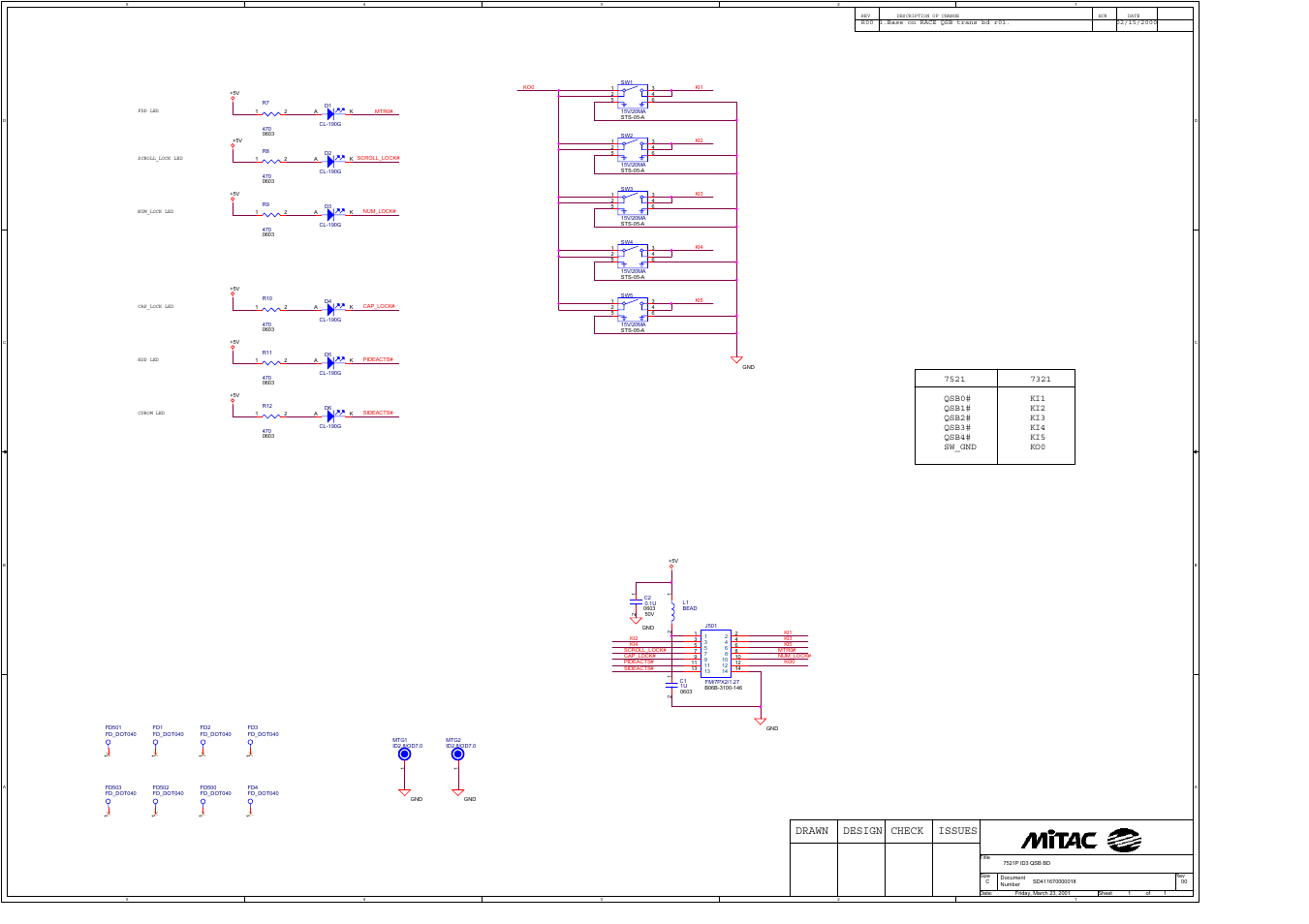The height and width of the screenshot is (924, 1309).
Task: Click the KI1 net label beside SW1
Action: coord(700,87)
